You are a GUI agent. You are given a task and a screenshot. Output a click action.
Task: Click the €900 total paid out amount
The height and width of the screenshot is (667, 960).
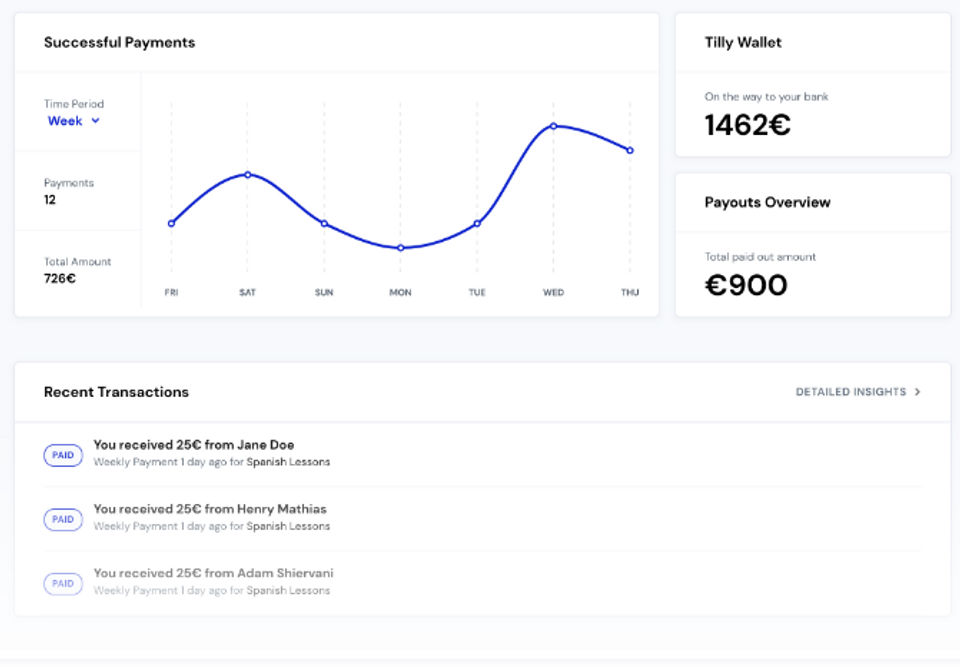pos(746,285)
